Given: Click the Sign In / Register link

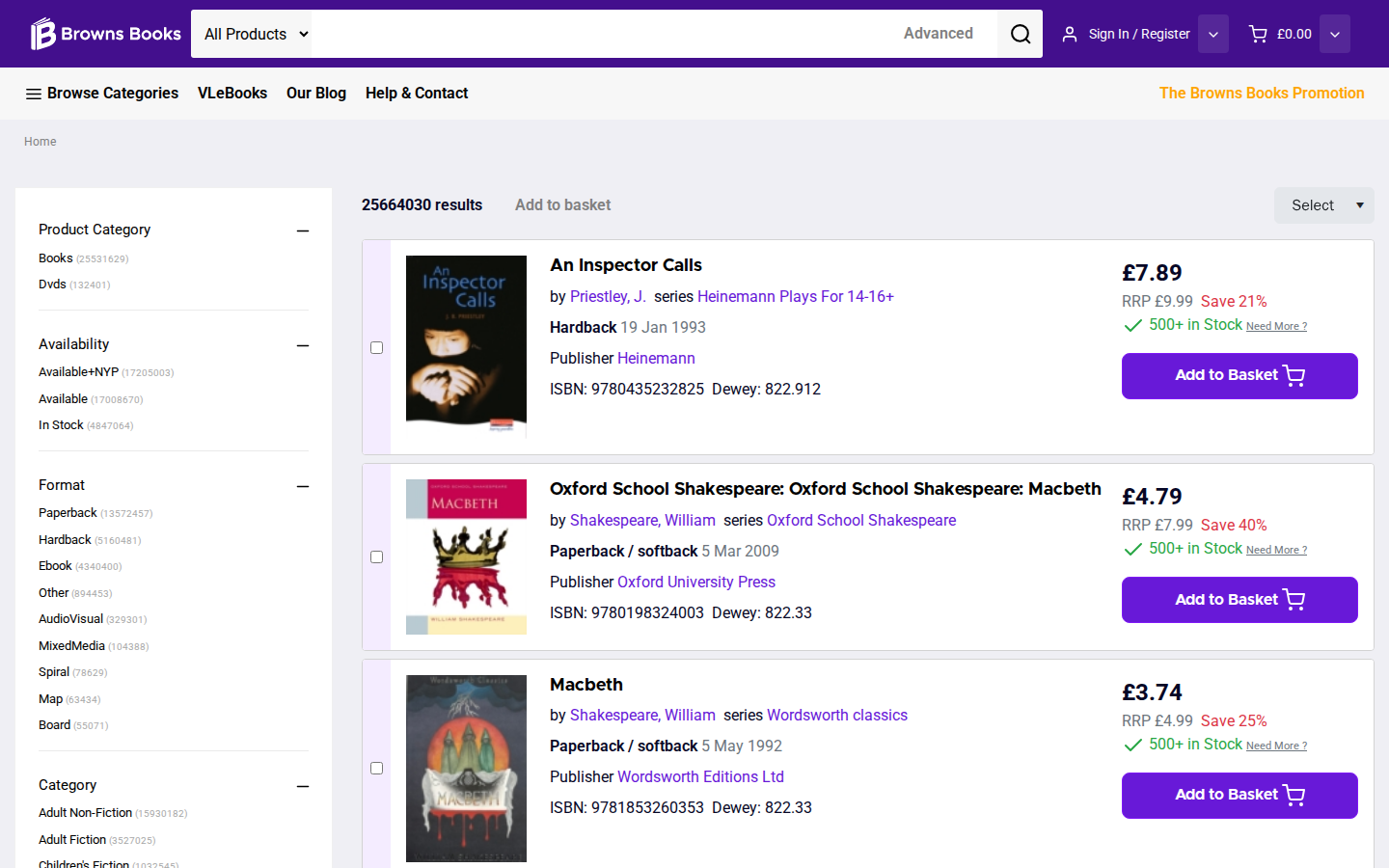Looking at the screenshot, I should [1139, 34].
